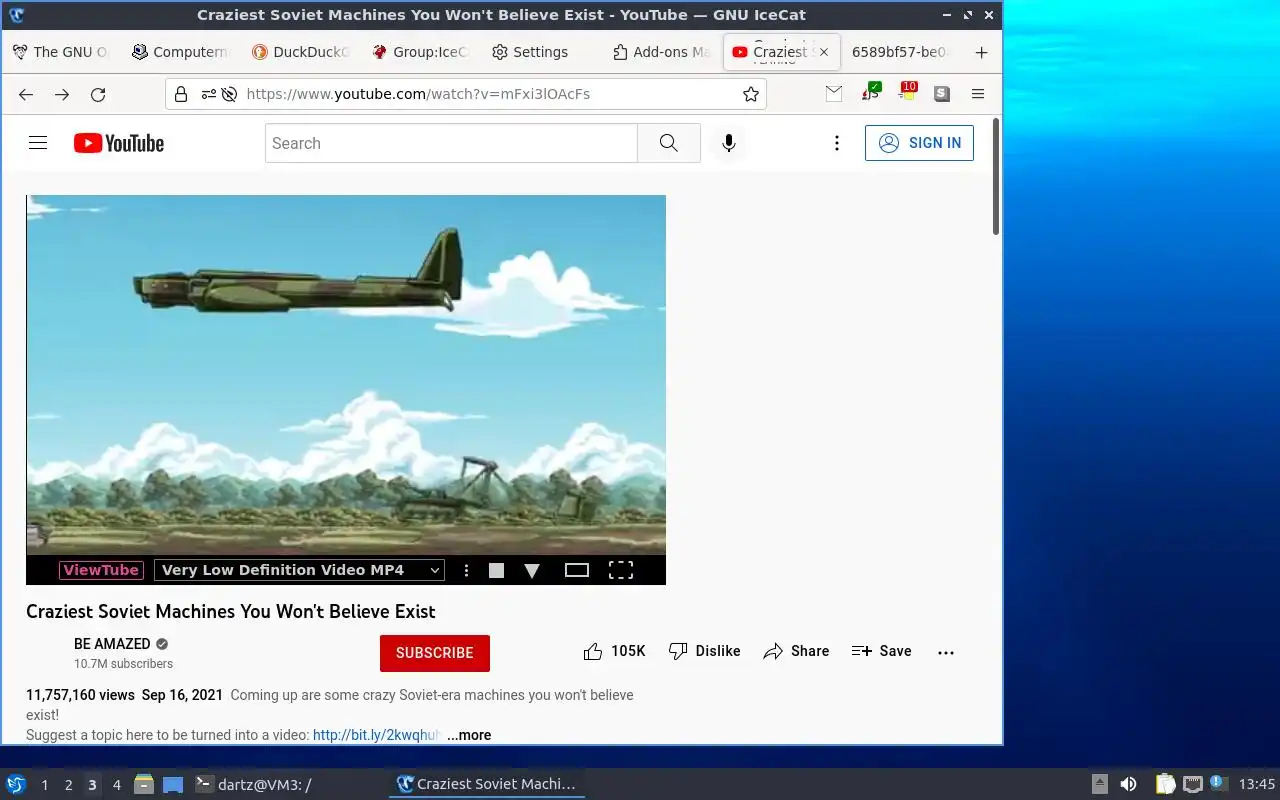Switch to the Settings tab

tap(541, 52)
